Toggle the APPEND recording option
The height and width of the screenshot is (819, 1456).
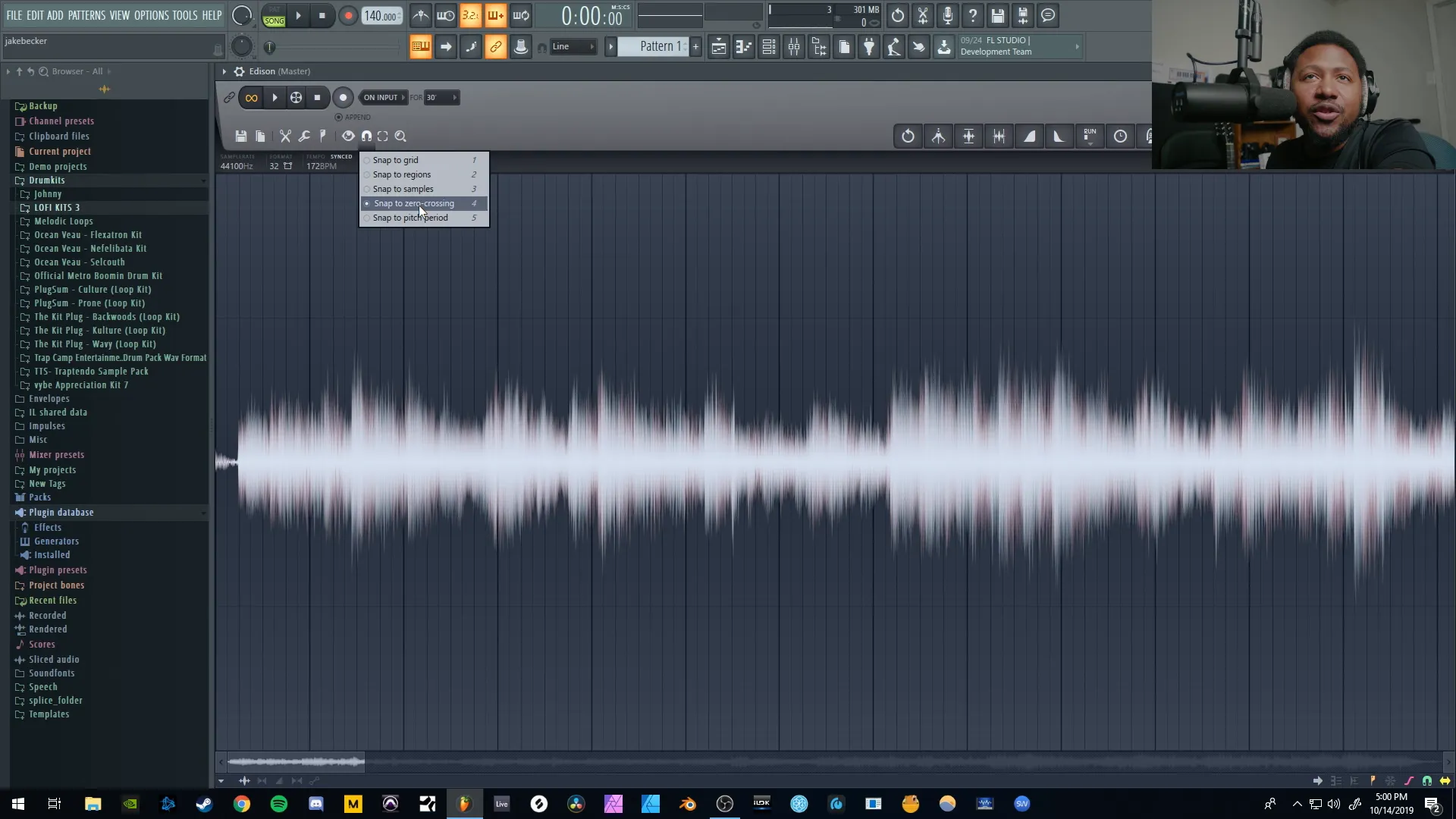339,118
